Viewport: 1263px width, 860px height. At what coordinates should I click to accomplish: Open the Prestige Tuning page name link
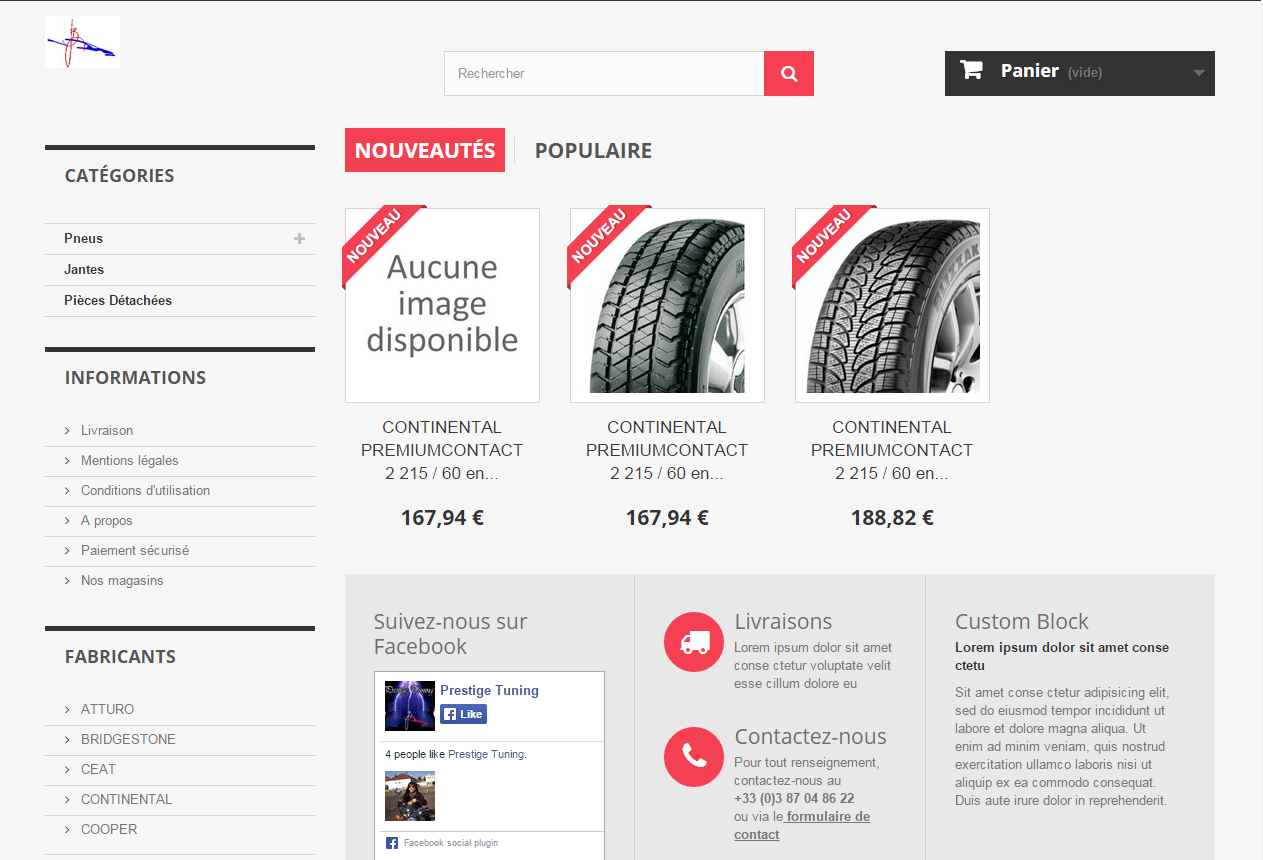click(489, 690)
